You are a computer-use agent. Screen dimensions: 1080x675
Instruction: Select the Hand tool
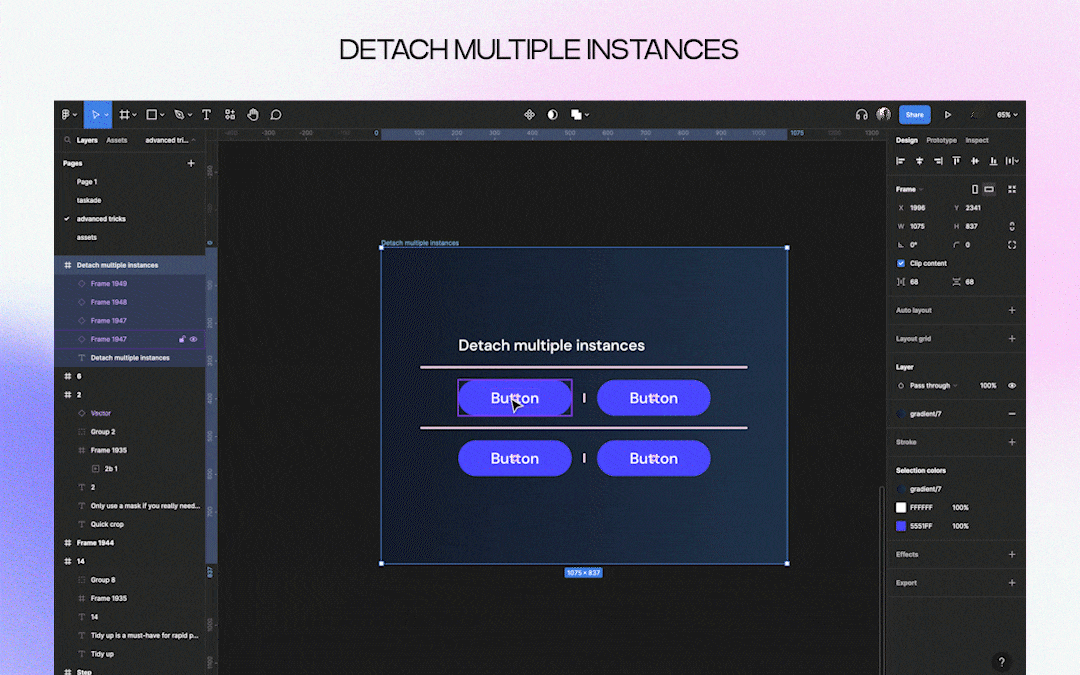tap(253, 115)
